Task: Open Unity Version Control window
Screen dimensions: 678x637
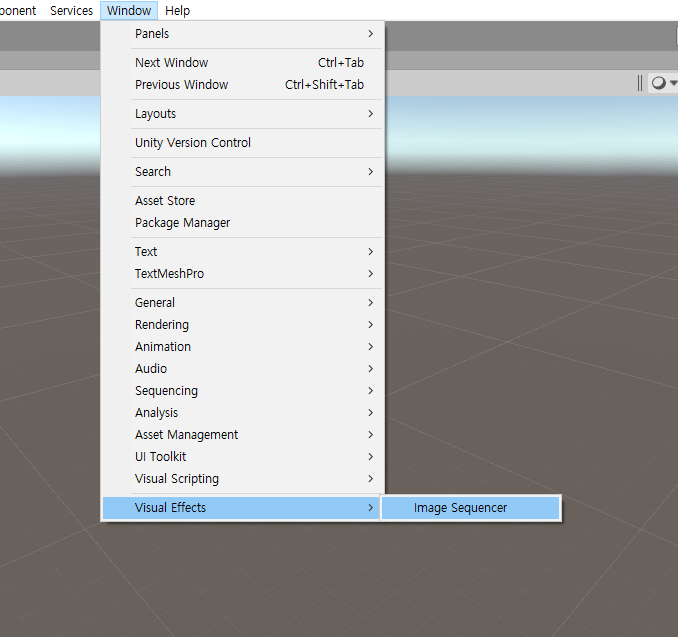Action: point(243,143)
